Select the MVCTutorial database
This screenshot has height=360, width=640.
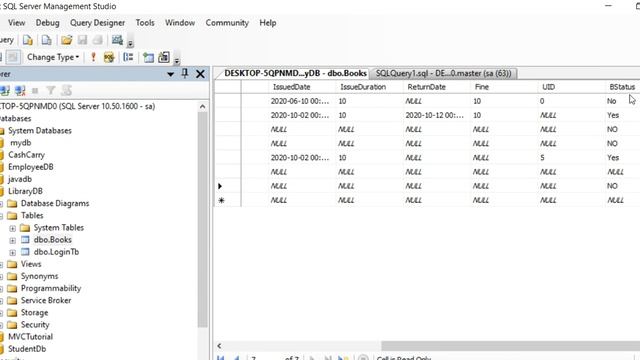pyautogui.click(x=30, y=337)
